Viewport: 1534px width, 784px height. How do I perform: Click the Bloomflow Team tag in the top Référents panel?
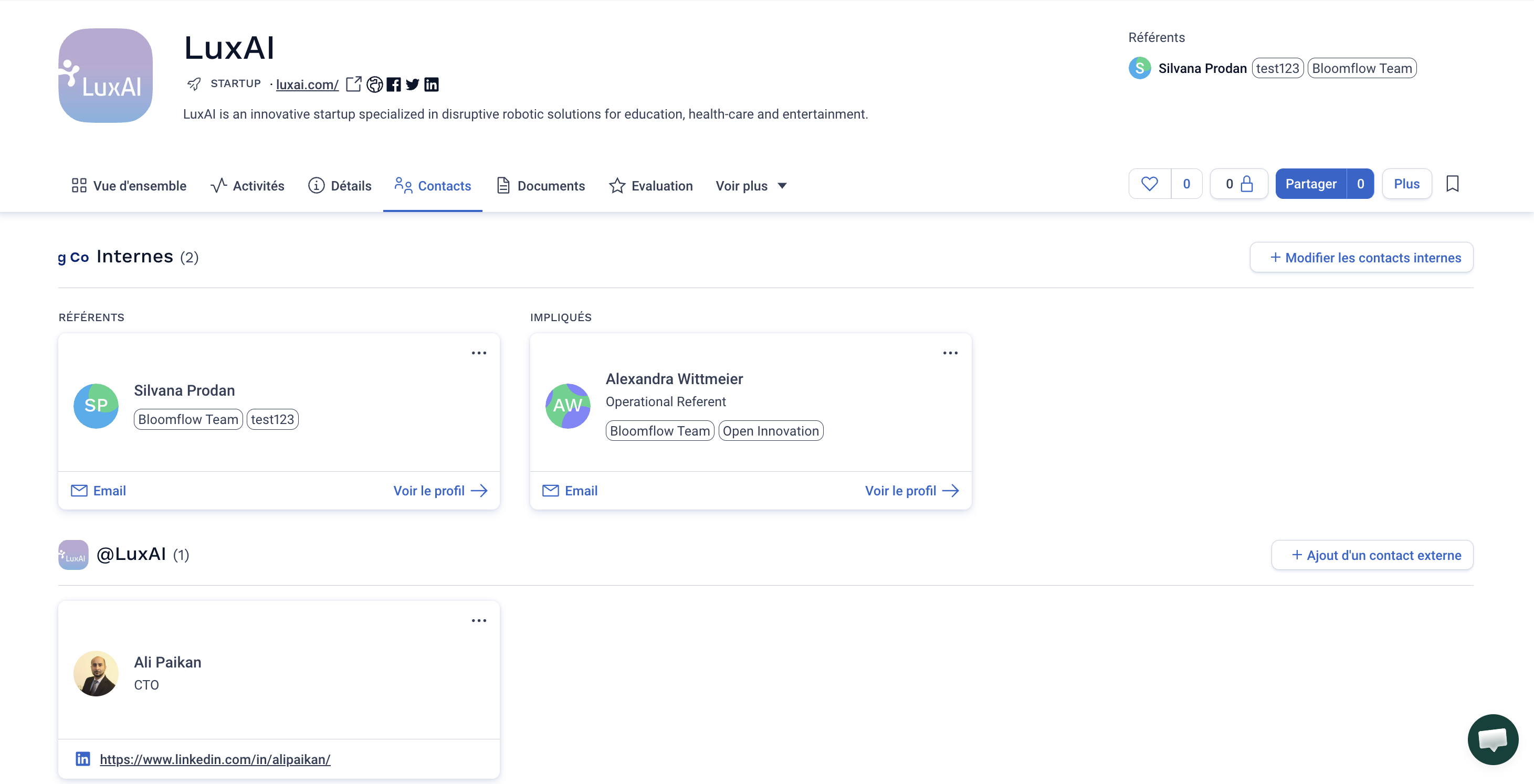[x=1362, y=68]
